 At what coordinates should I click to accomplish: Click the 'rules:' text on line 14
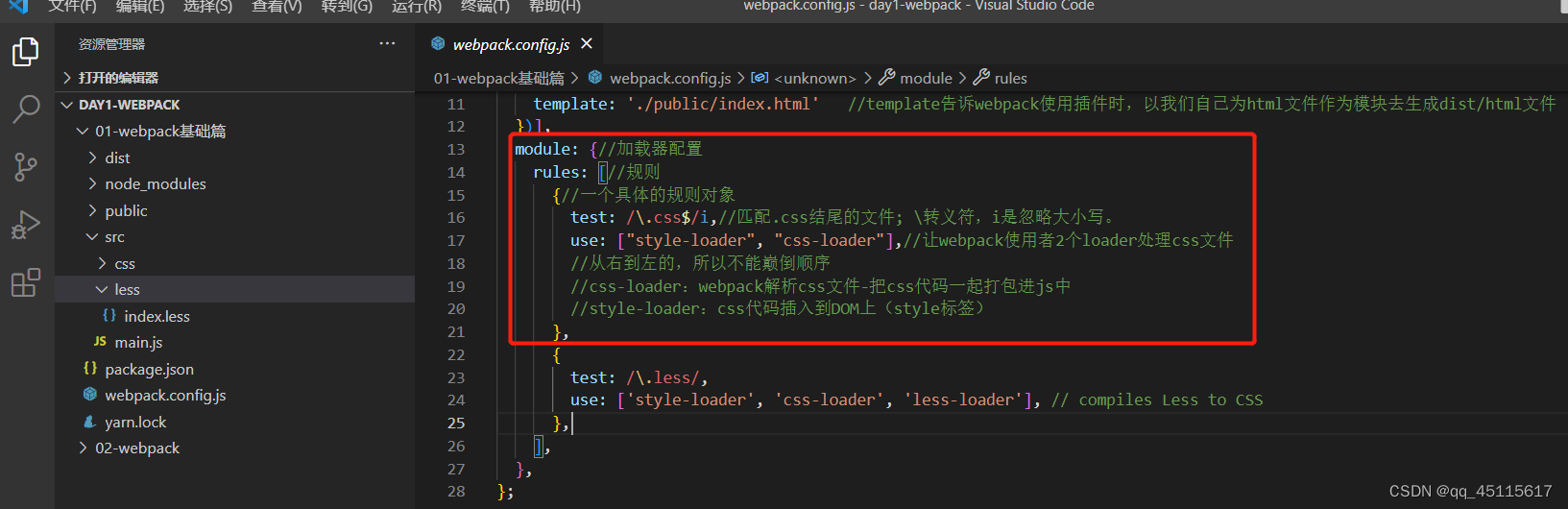point(561,172)
